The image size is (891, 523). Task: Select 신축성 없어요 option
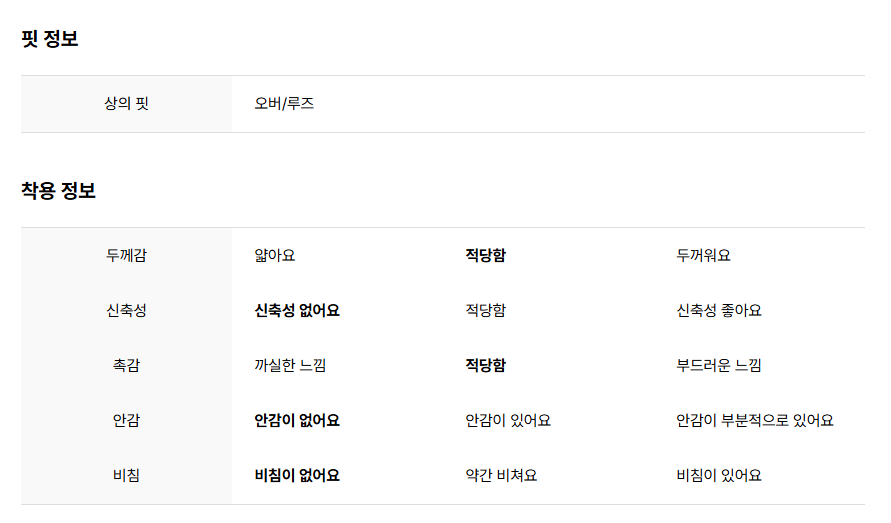(297, 310)
